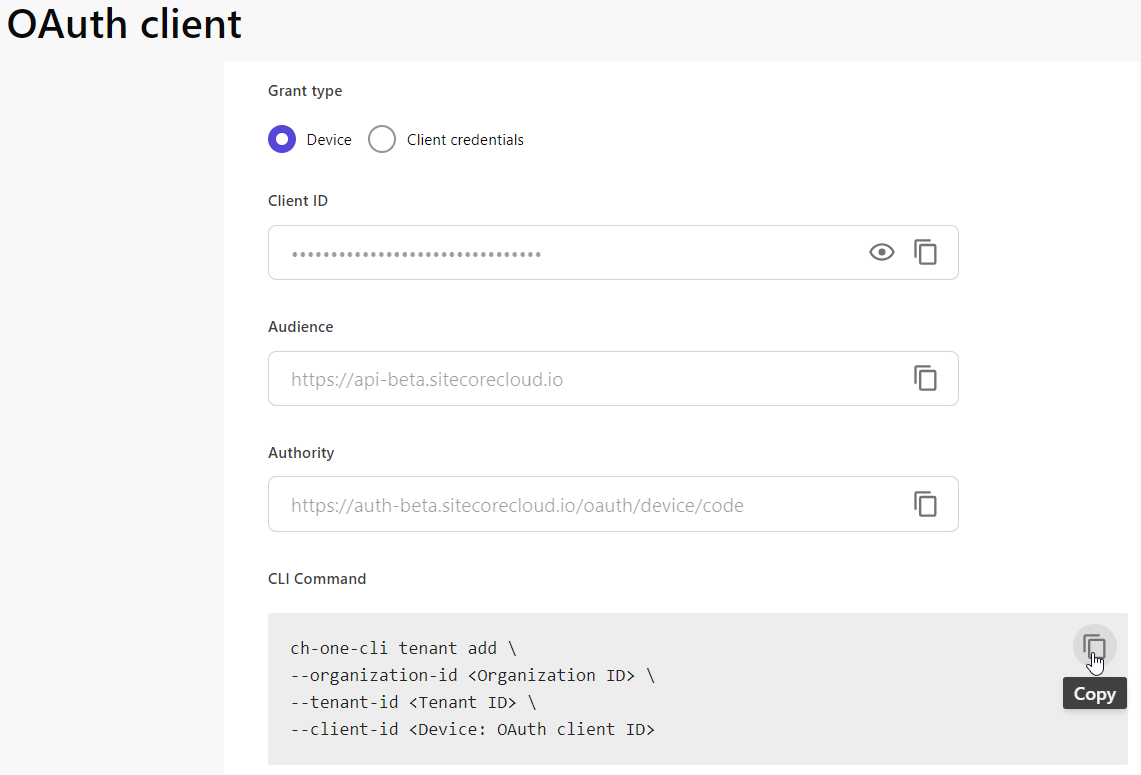Copy the Audience URL
Viewport: 1141px width, 775px height.
point(926,378)
